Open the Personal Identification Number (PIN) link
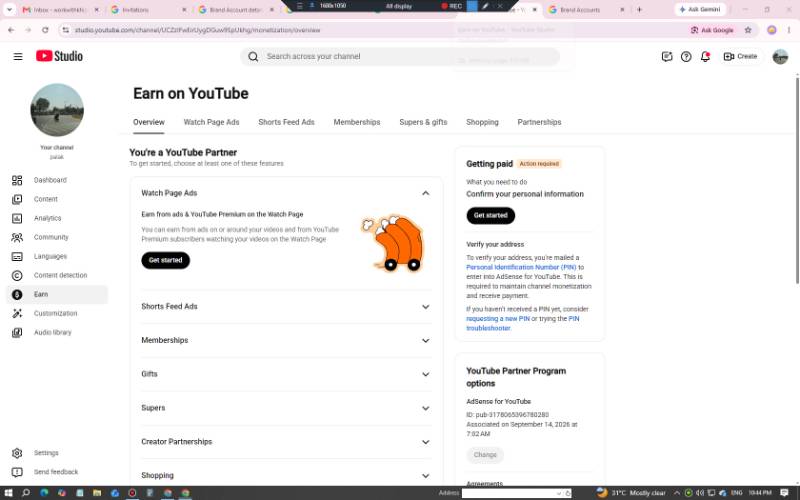The width and height of the screenshot is (800, 500). (521, 267)
